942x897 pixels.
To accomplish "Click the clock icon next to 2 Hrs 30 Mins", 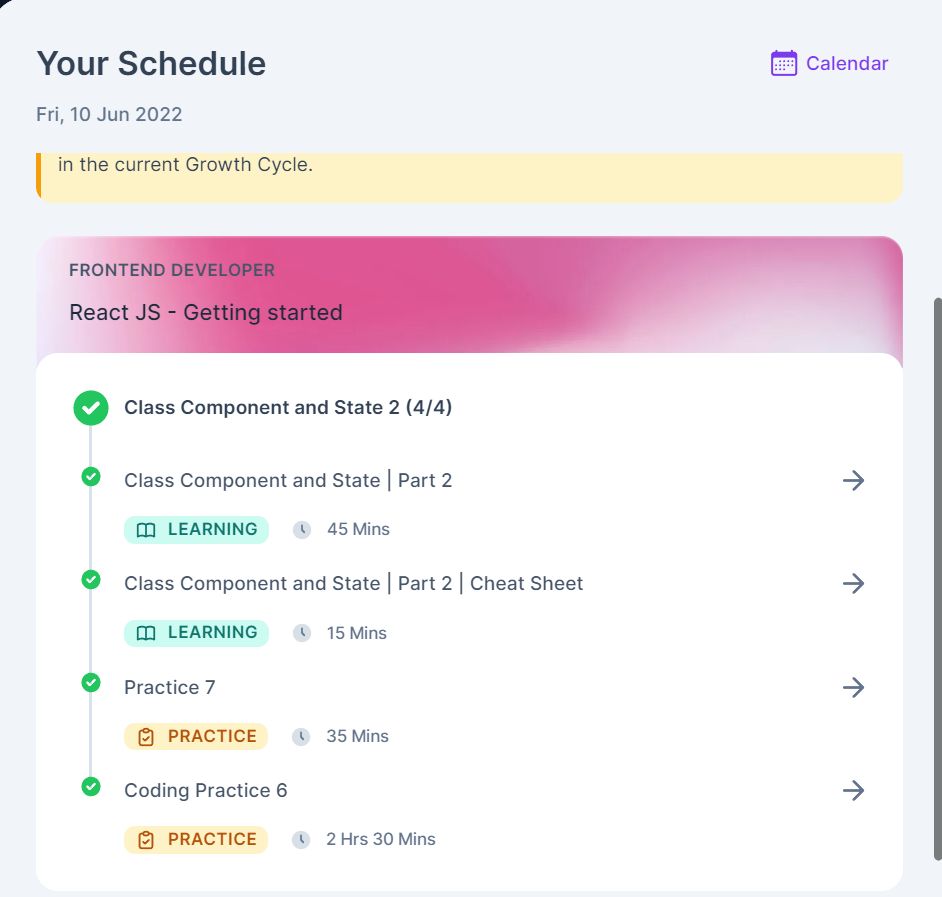I will (x=301, y=839).
